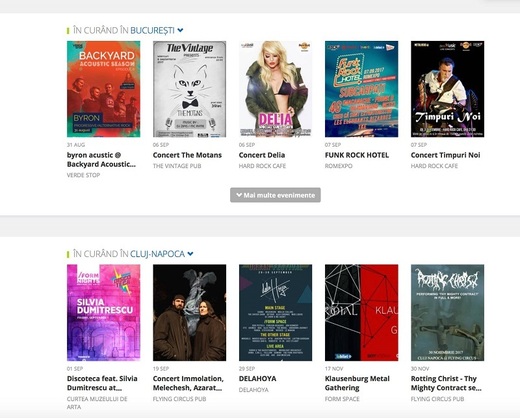Viewport: 520px width, 418px height.
Task: Expand the București city dropdown chevron
Action: (180, 30)
